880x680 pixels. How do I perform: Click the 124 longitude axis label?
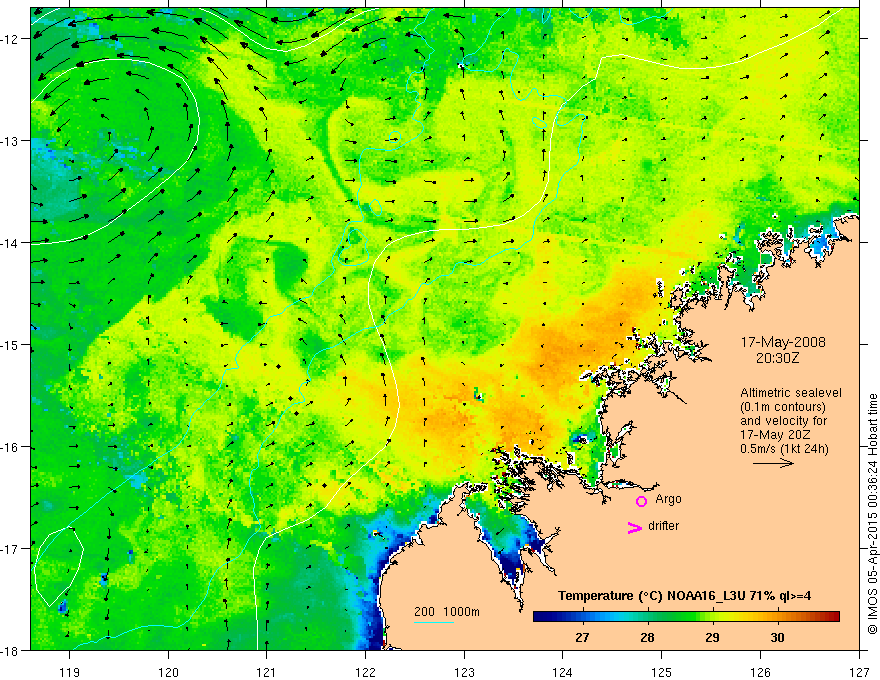(563, 672)
